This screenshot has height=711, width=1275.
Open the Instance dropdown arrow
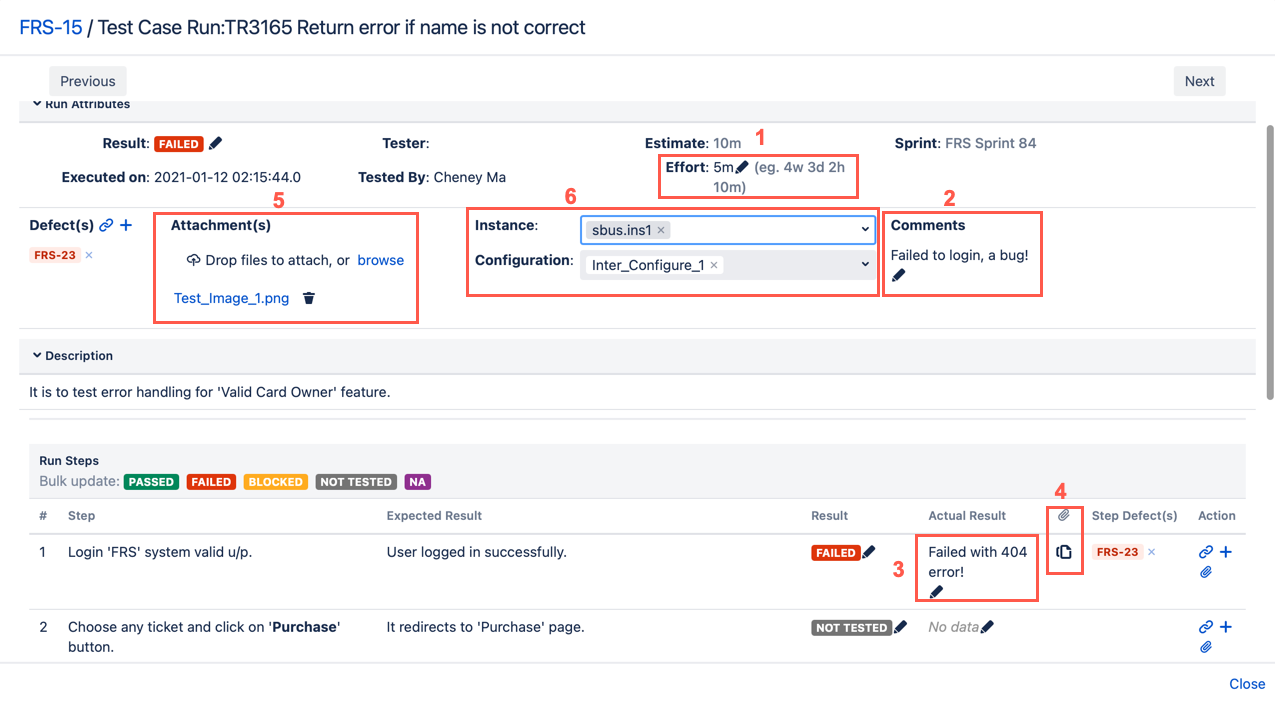[x=865, y=230]
